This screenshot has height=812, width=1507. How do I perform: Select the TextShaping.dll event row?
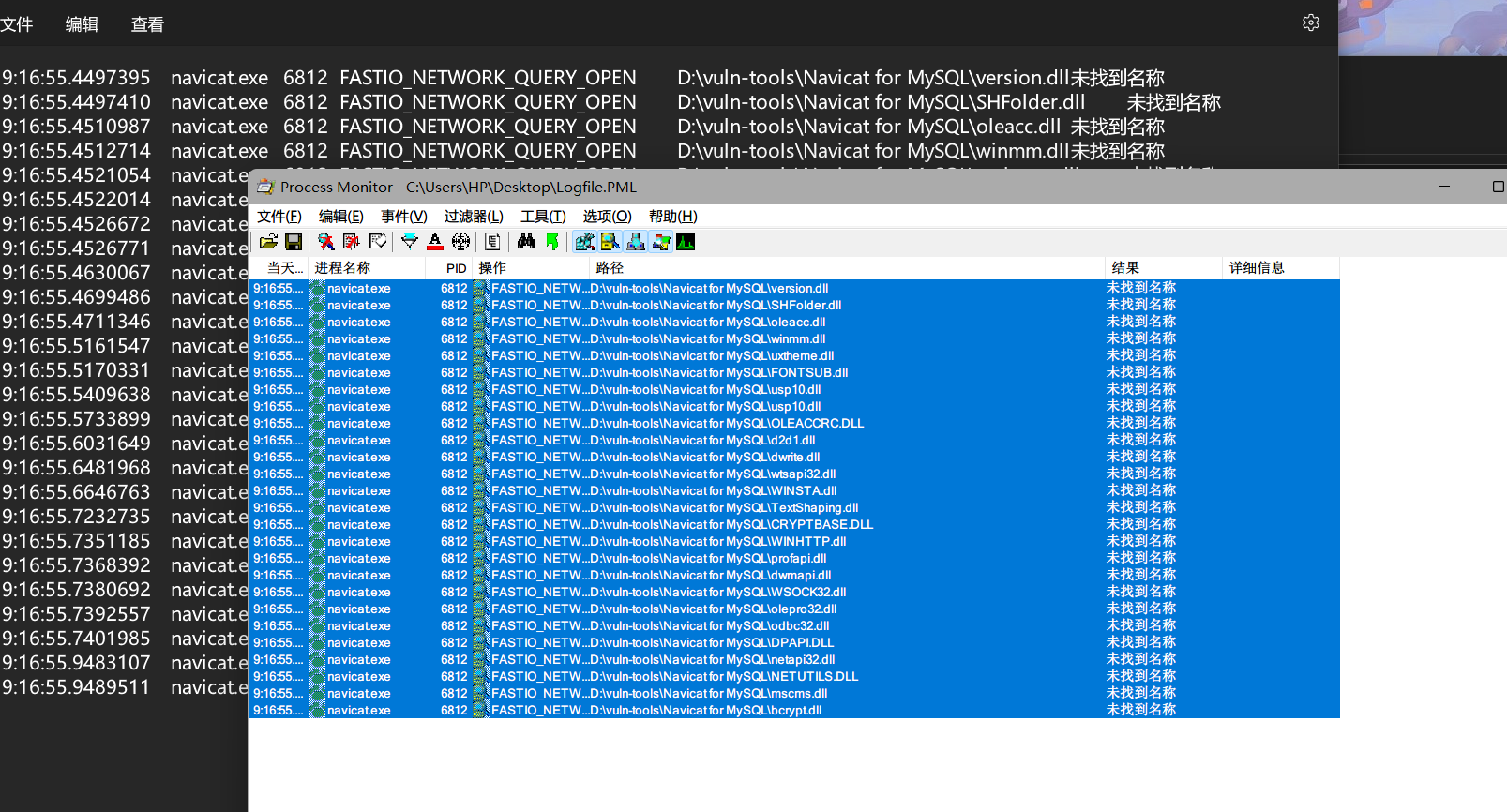pos(794,507)
